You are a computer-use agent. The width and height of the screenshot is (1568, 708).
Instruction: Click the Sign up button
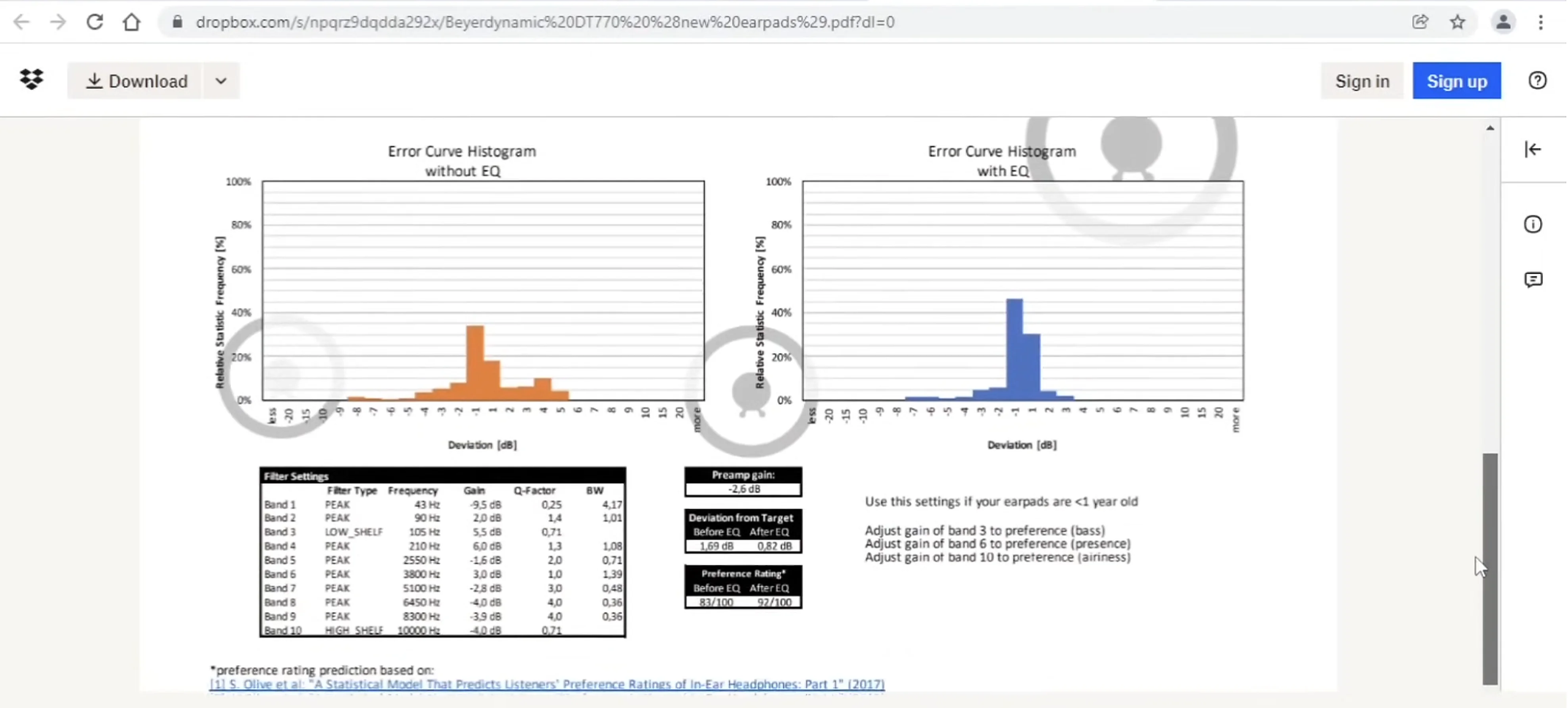(x=1457, y=81)
